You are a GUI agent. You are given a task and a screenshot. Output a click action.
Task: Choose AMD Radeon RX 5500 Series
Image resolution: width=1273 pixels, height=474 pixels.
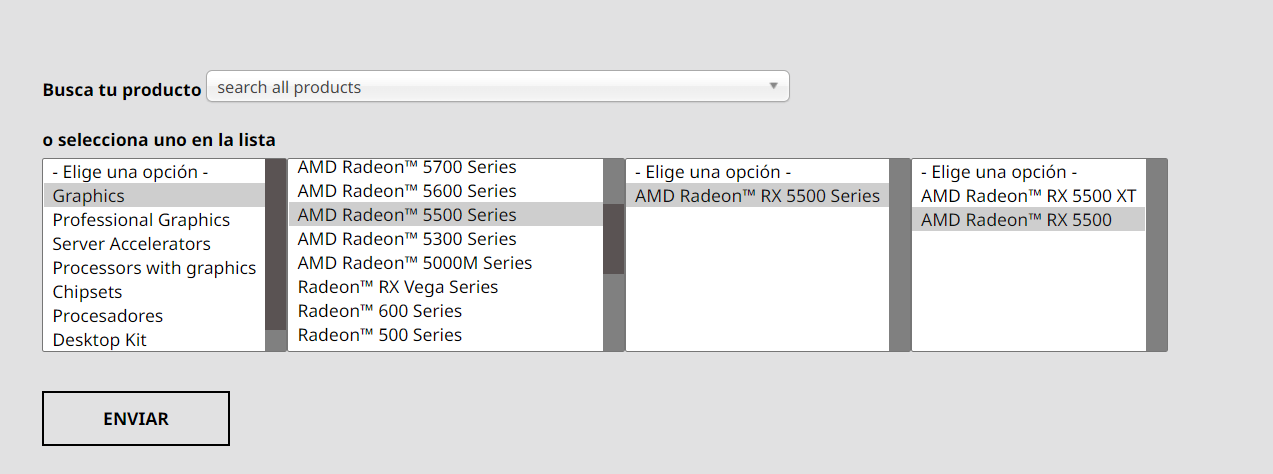click(x=757, y=196)
